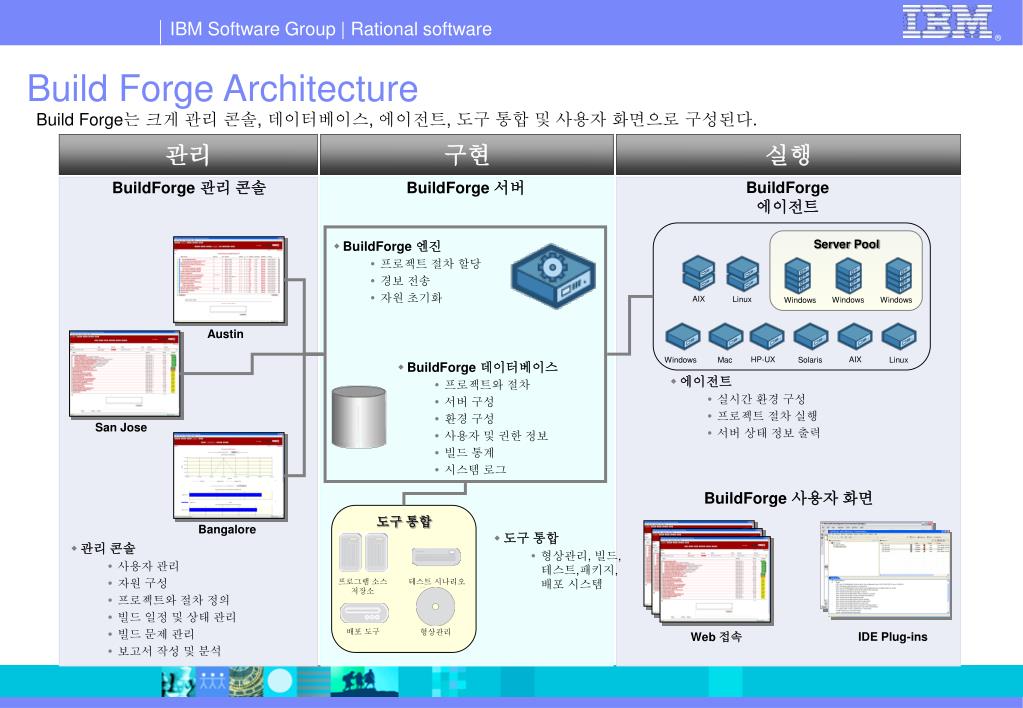The width and height of the screenshot is (1023, 708).
Task: Click the "에이전트" bullet heading under the server box
Action: tap(705, 381)
